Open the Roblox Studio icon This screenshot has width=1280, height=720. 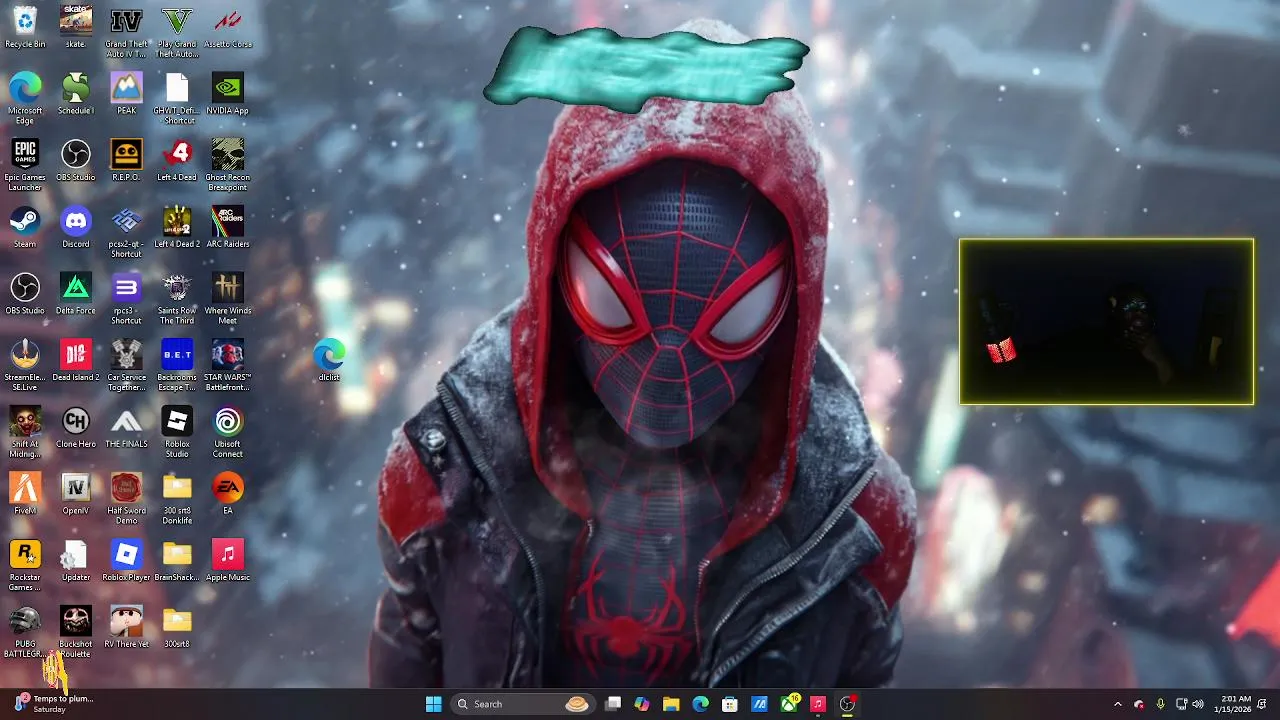(x=177, y=432)
